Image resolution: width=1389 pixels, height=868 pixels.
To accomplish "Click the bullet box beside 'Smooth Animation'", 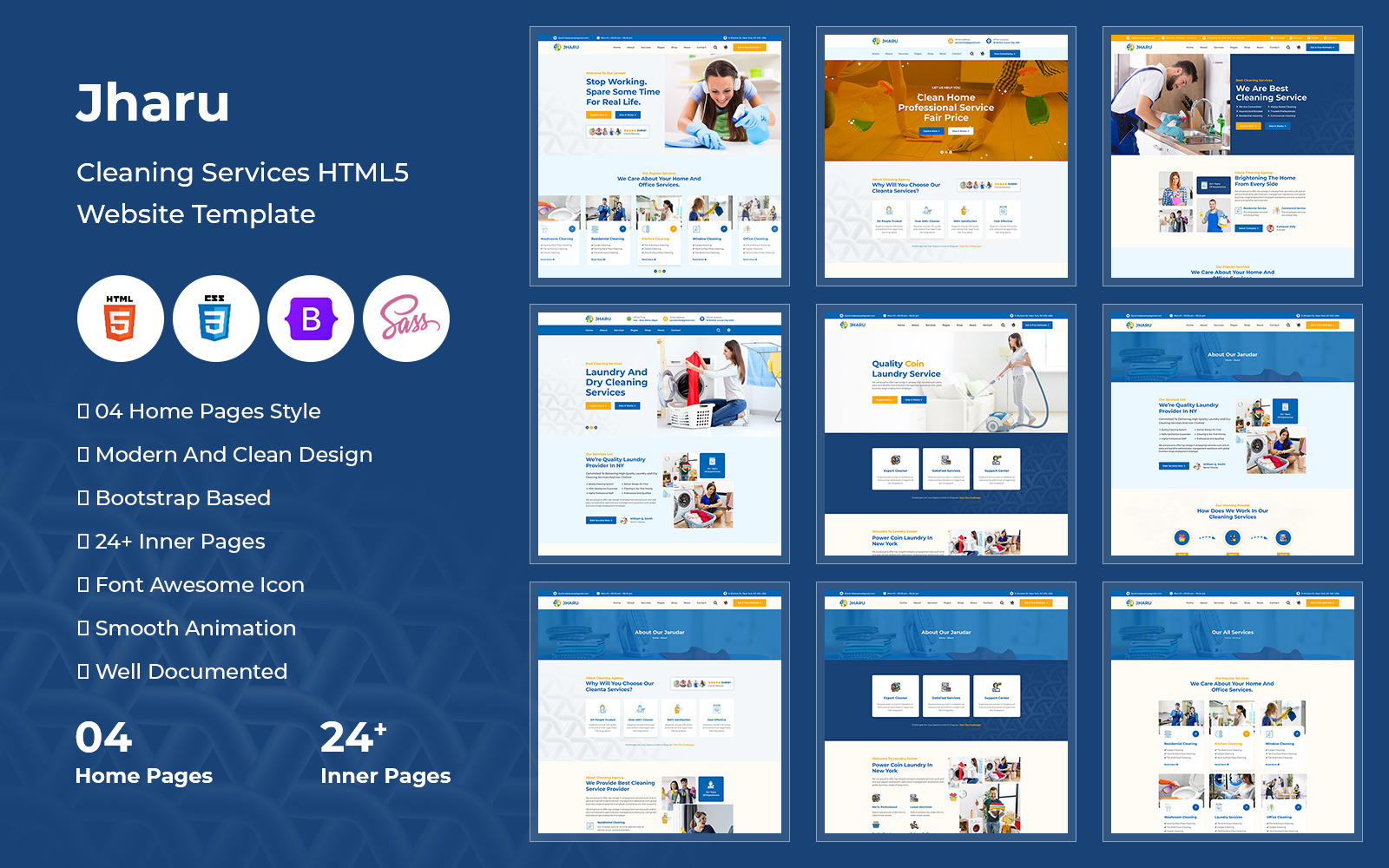I will [83, 628].
